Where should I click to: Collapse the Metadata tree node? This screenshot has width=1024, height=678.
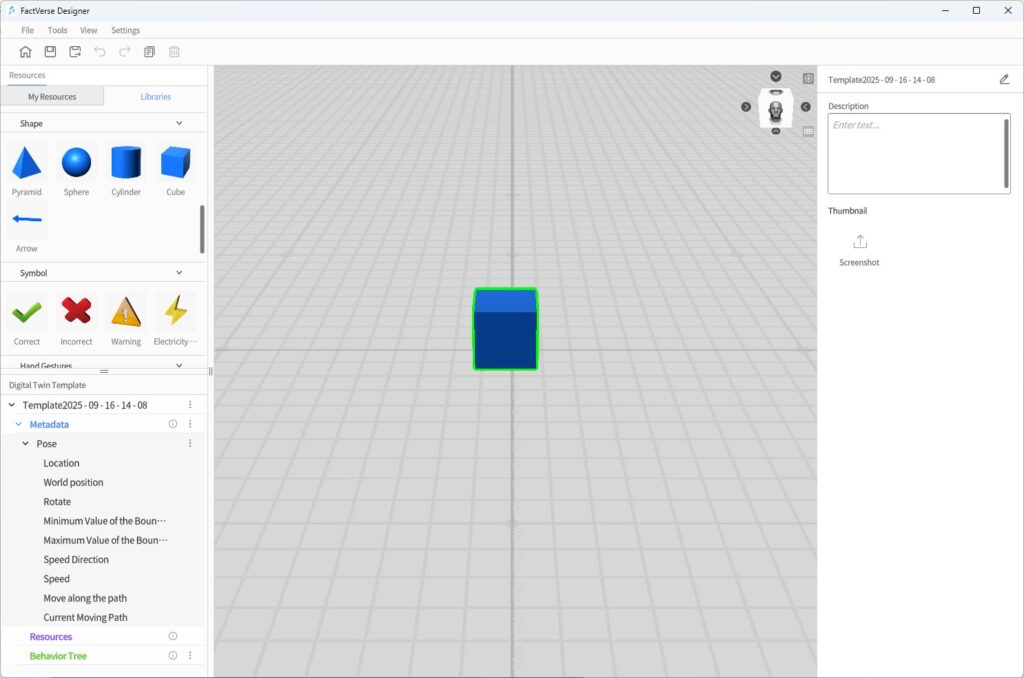(18, 425)
